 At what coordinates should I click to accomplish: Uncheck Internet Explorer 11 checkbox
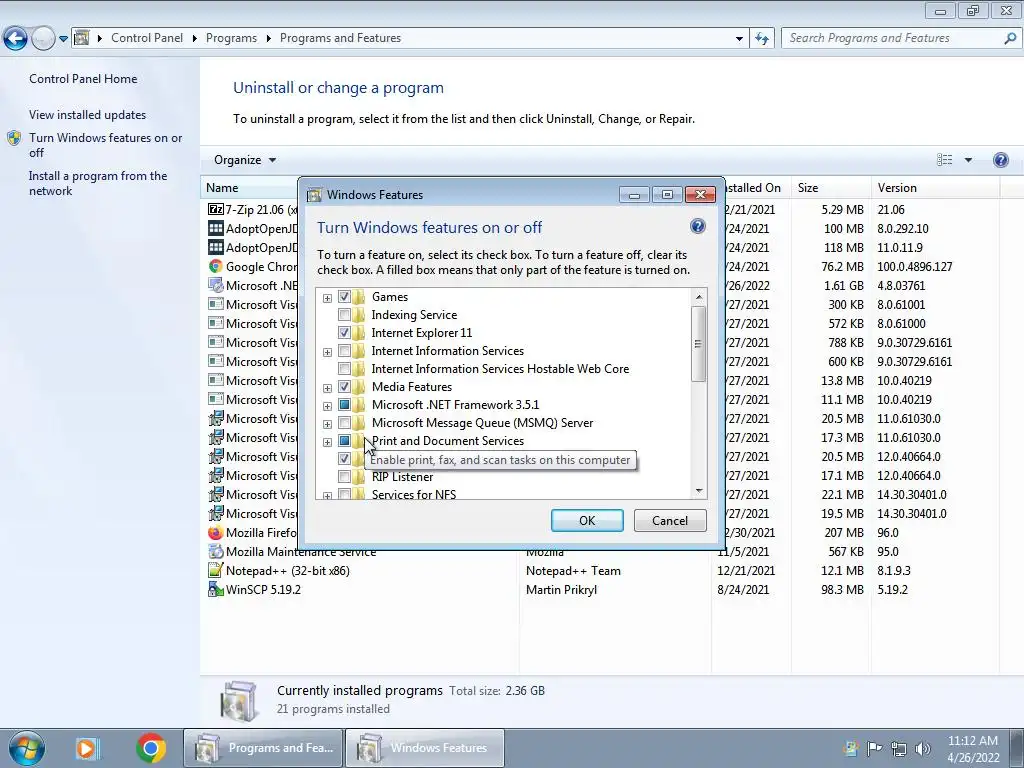coord(344,333)
